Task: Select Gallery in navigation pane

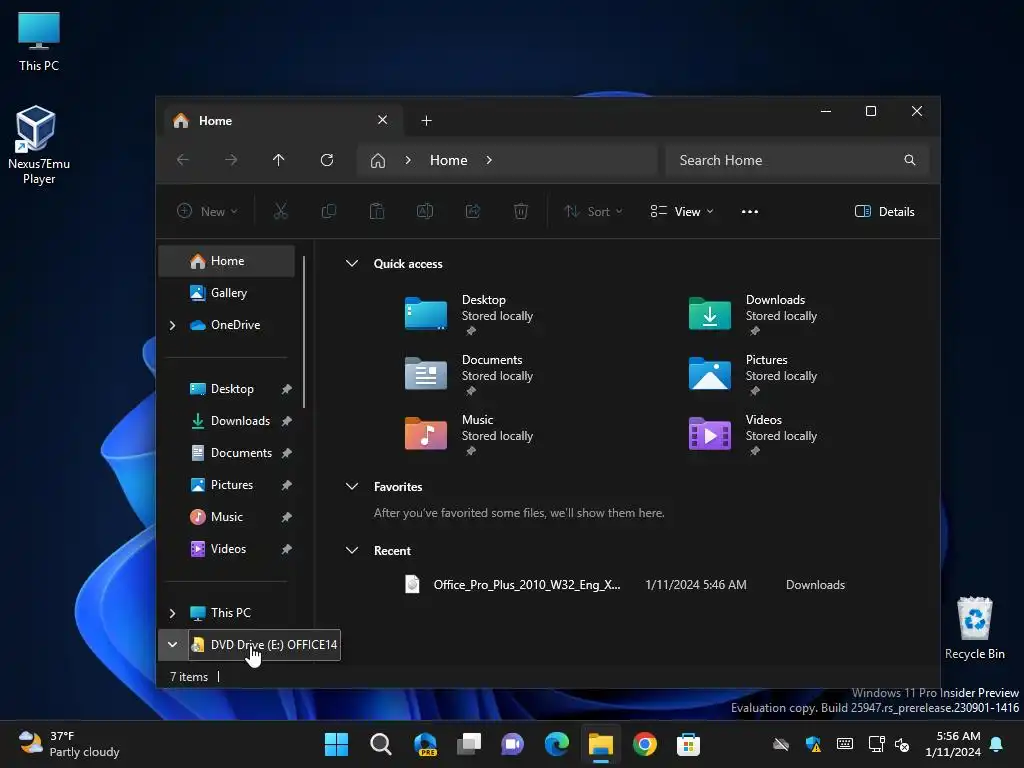Action: [227, 293]
